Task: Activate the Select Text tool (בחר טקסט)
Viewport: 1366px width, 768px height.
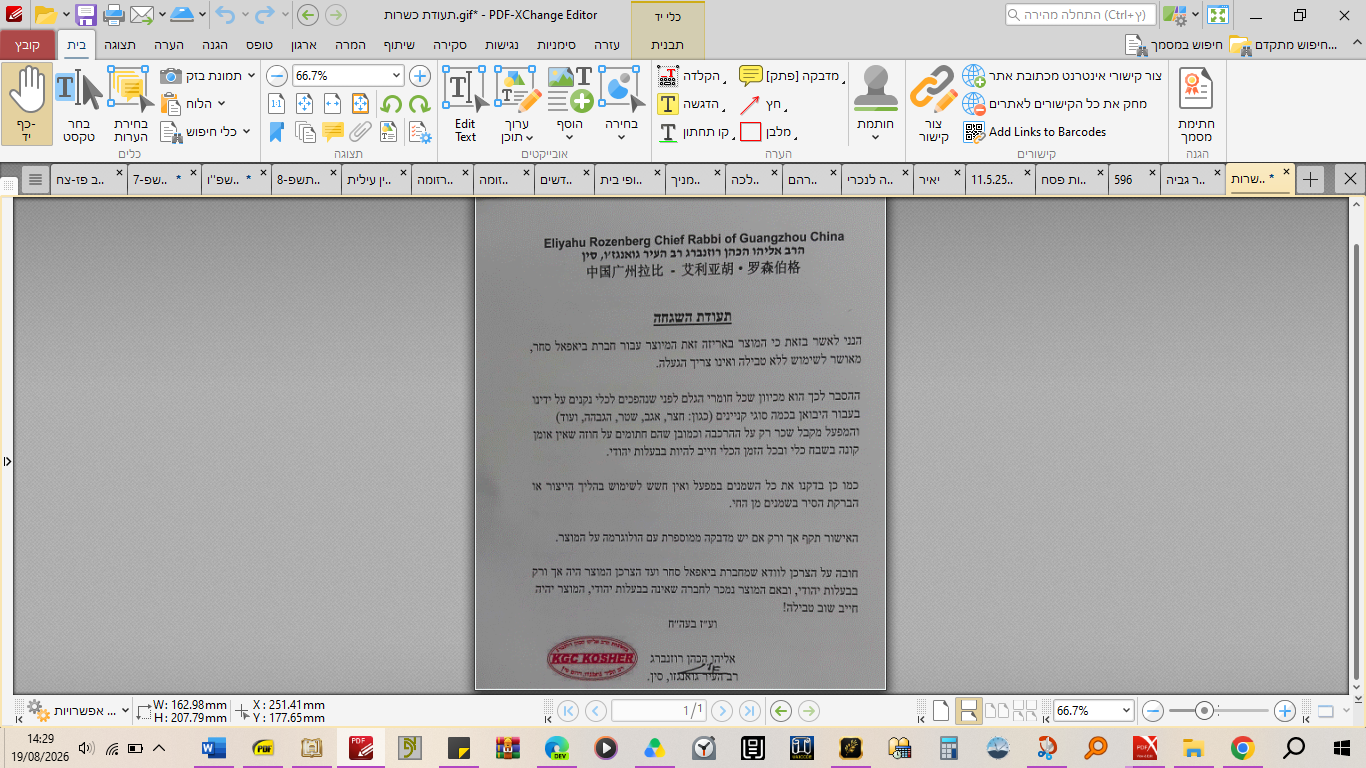Action: 78,104
